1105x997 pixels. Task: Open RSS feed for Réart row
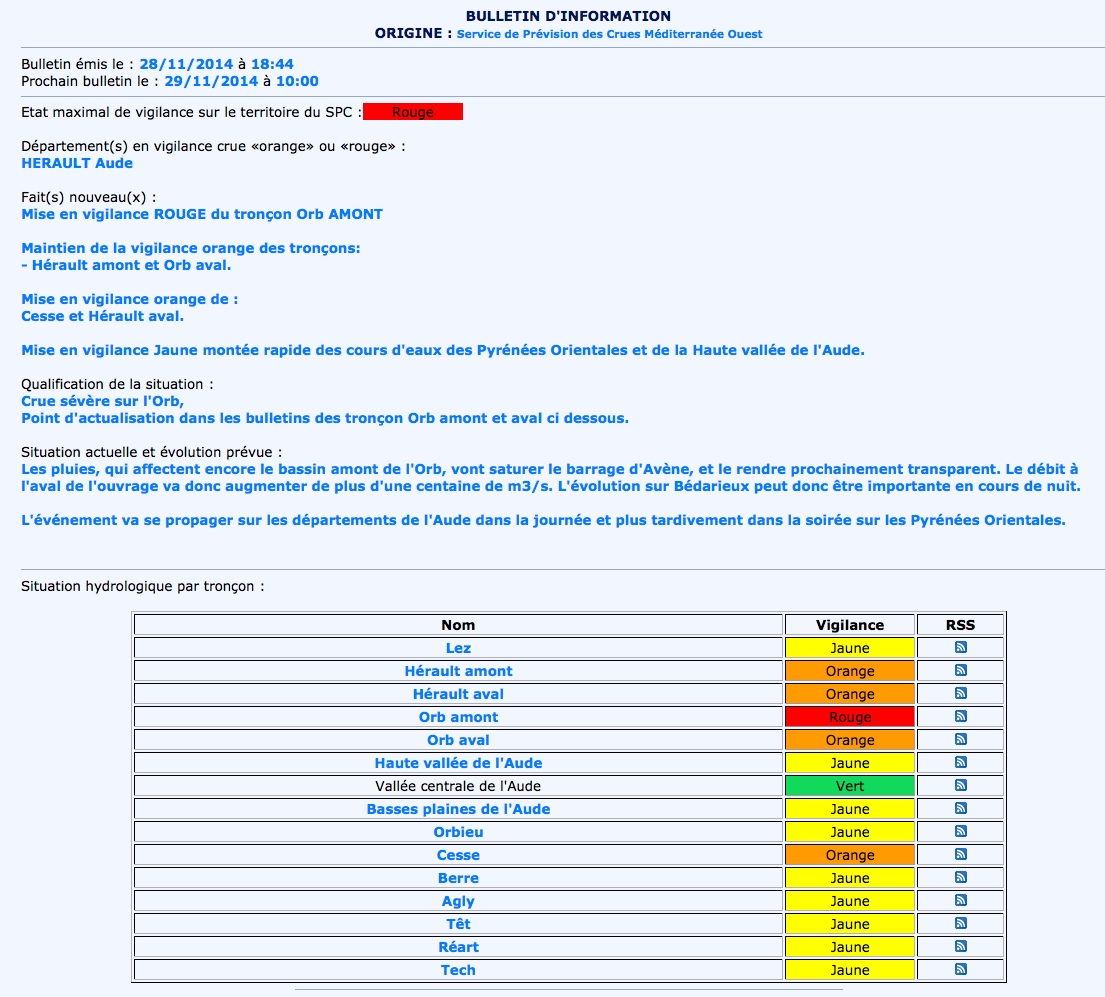point(961,946)
